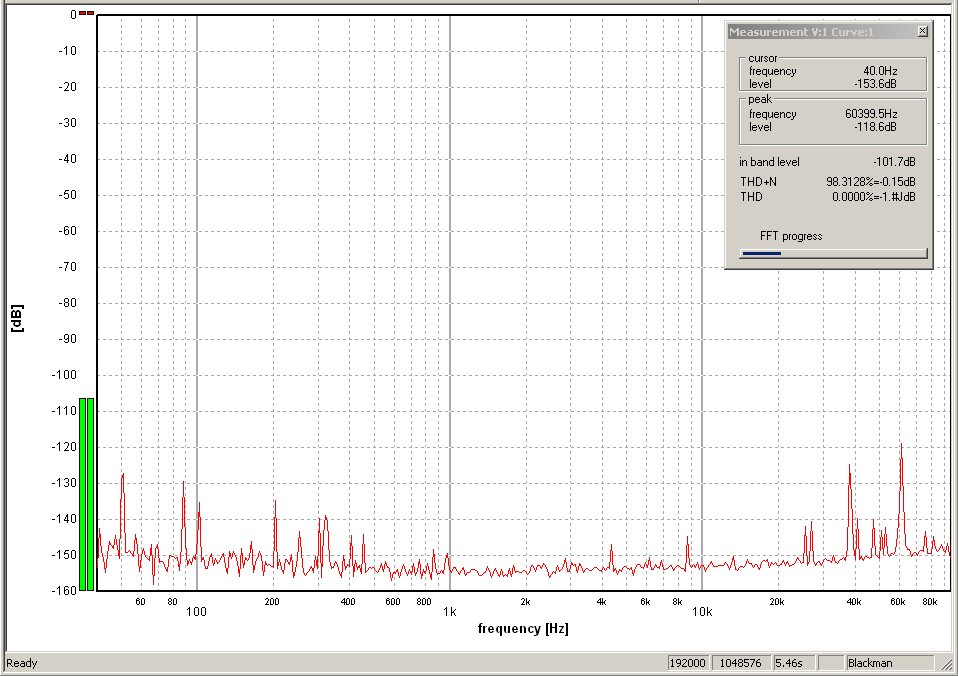This screenshot has width=958, height=676.
Task: Click the left green level meter bar
Action: [82, 494]
